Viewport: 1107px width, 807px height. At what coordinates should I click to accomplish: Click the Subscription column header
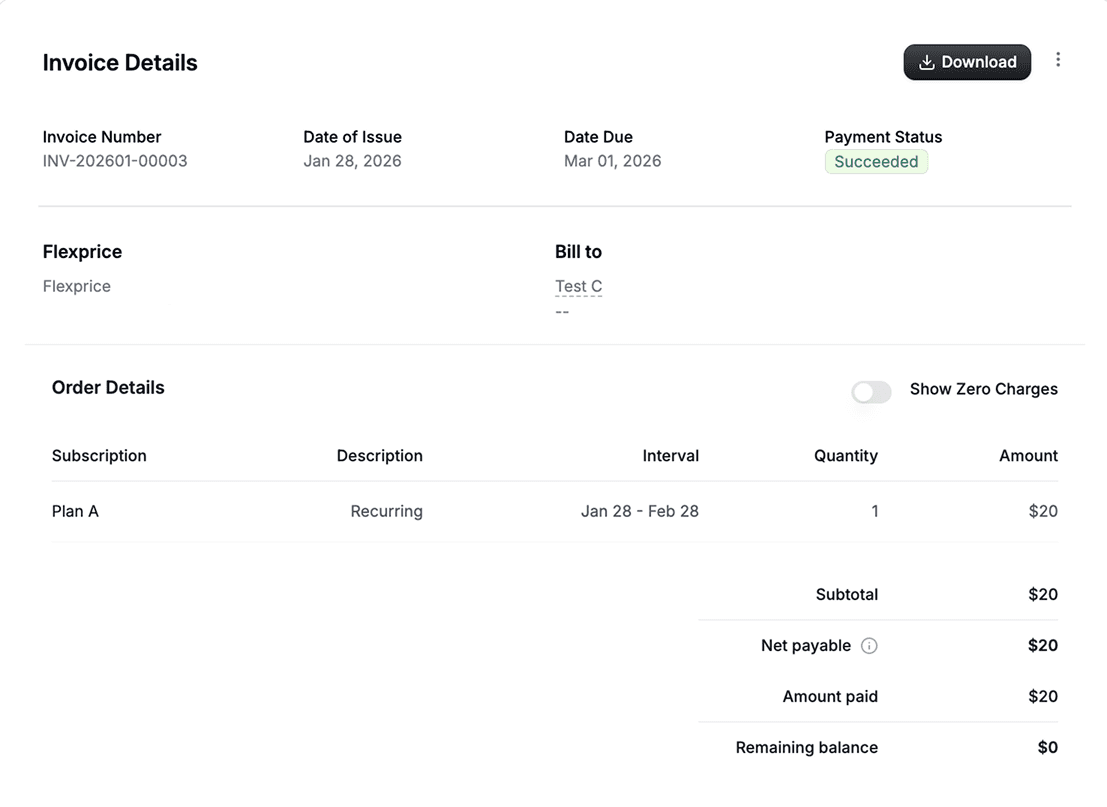point(99,456)
